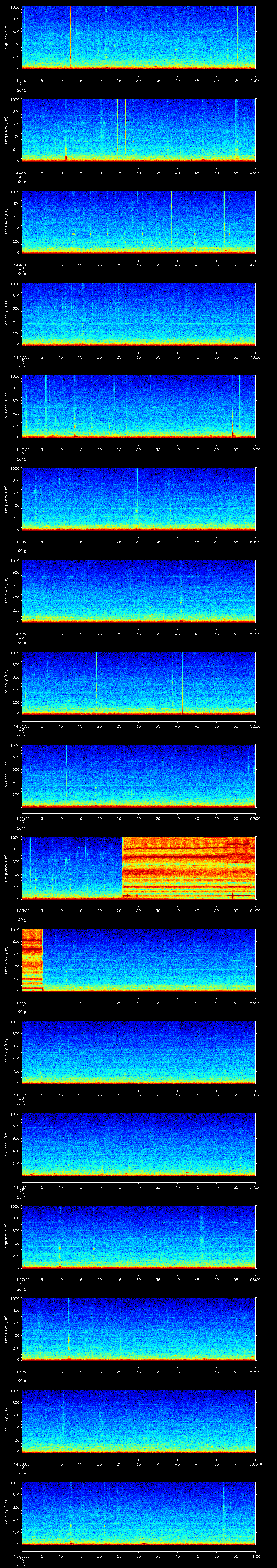Select the spectrogram panel starting at 14:55:00
The image size is (277, 1568).
click(139, 1052)
